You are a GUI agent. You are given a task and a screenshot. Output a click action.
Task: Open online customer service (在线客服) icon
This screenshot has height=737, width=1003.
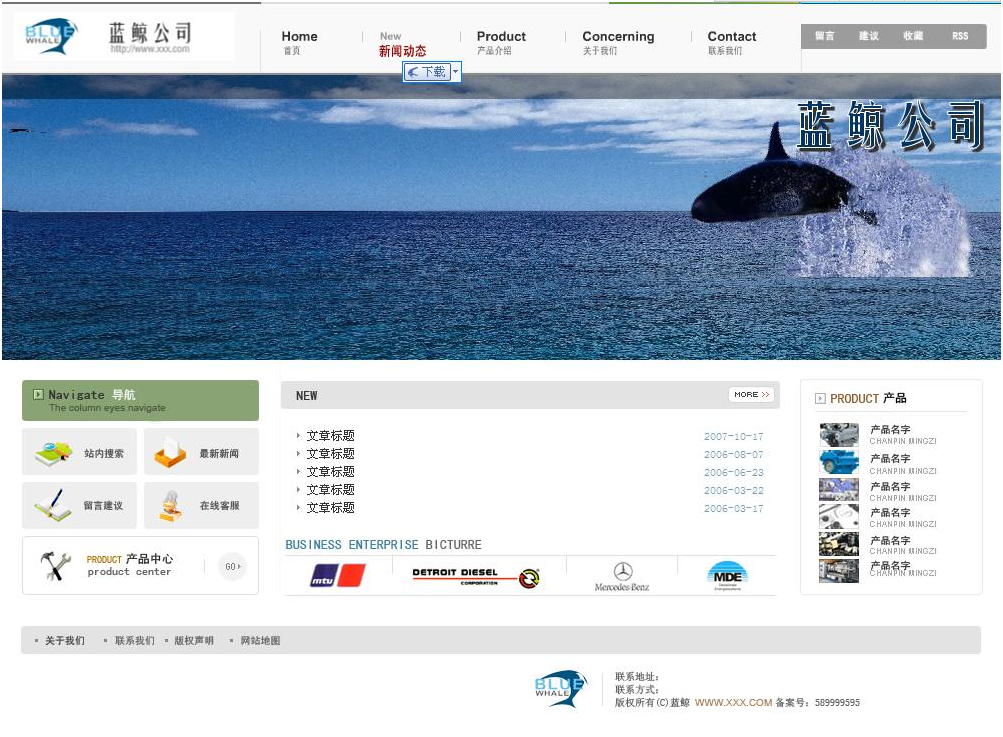tap(171, 506)
